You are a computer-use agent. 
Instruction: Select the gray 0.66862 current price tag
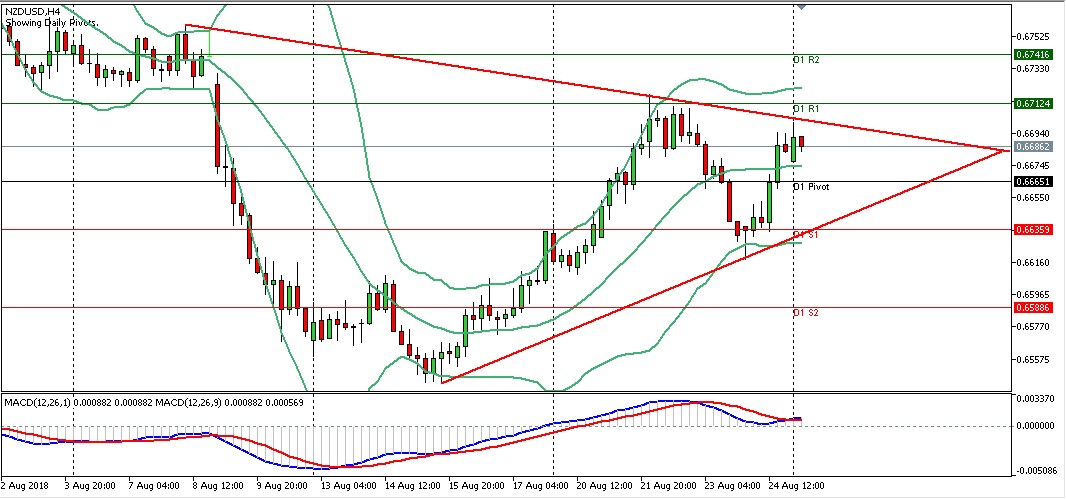pos(1032,146)
